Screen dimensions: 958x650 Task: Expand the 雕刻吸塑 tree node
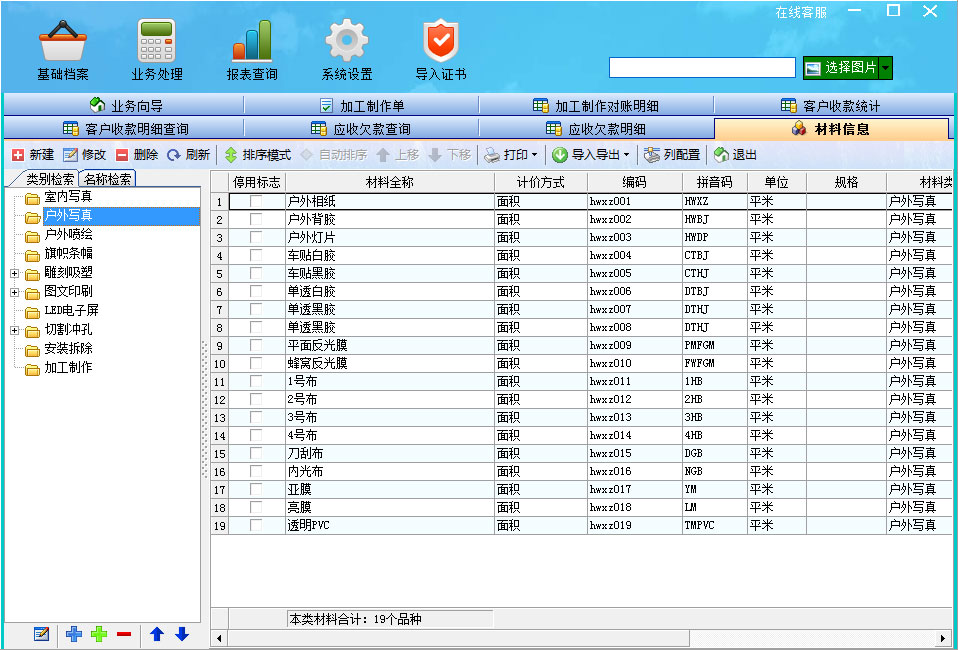(x=15, y=273)
